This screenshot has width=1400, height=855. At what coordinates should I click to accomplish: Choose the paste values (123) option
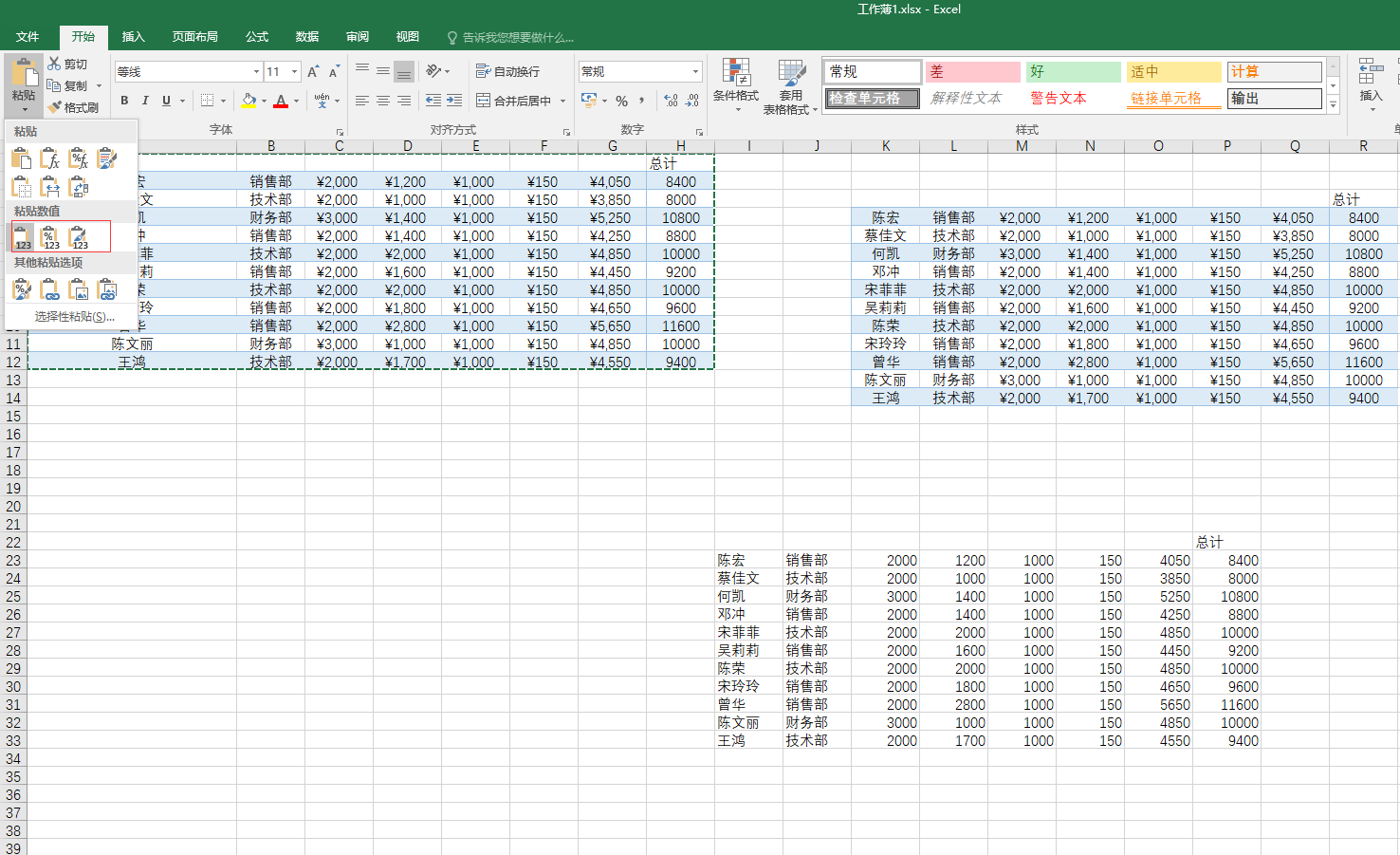tap(23, 237)
